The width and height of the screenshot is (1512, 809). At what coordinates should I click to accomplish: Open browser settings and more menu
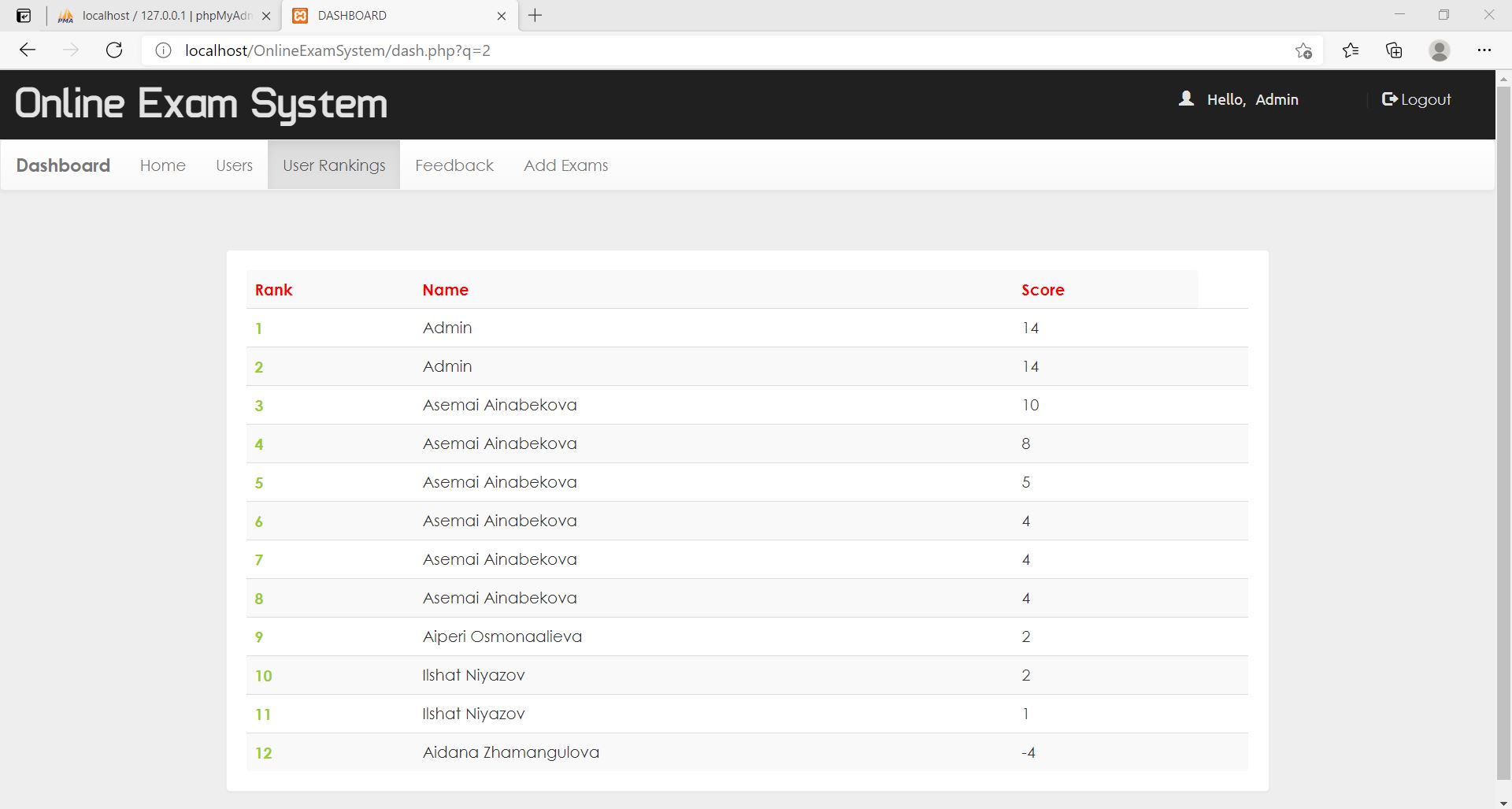(x=1484, y=50)
